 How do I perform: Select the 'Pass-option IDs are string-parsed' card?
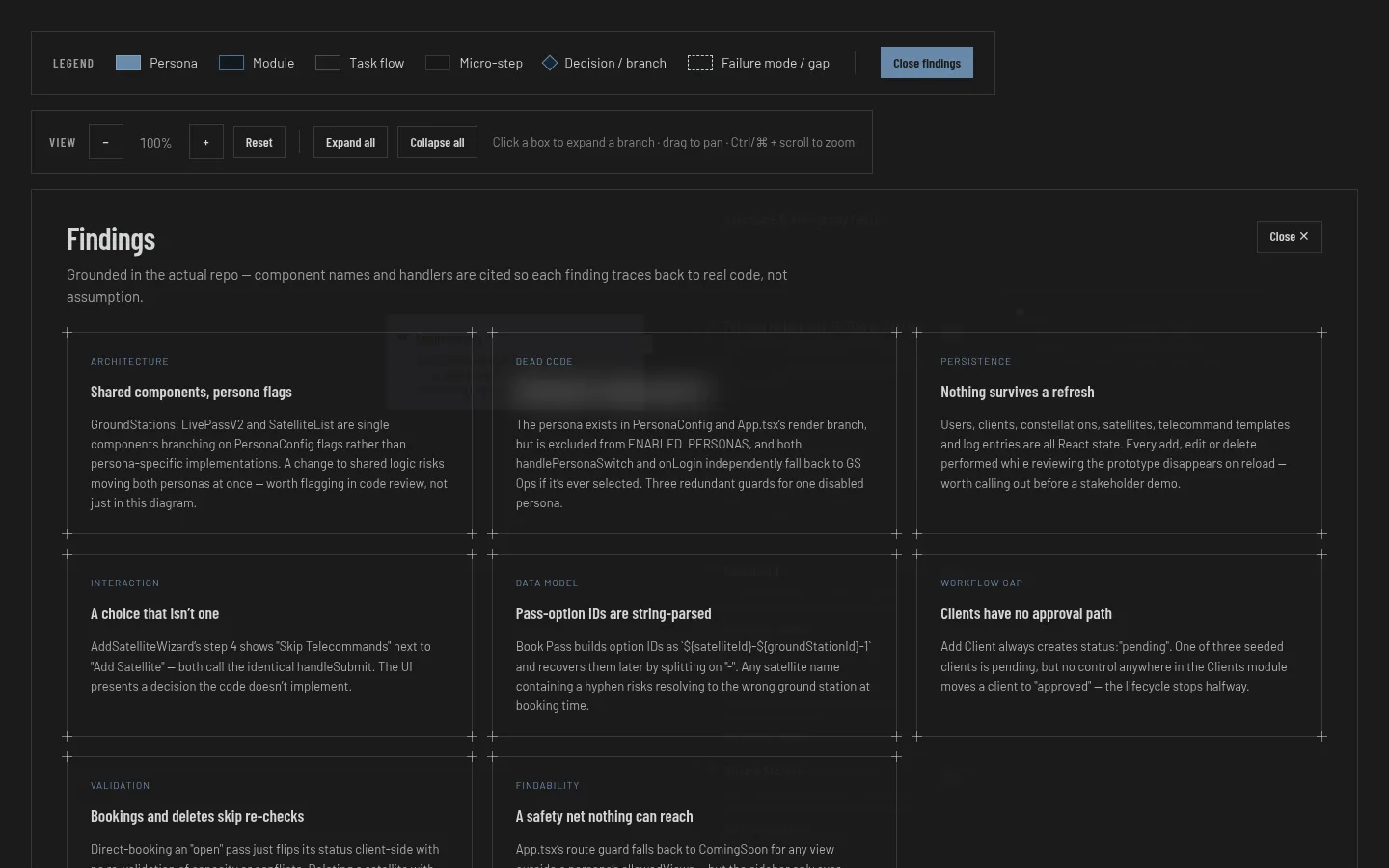click(694, 645)
